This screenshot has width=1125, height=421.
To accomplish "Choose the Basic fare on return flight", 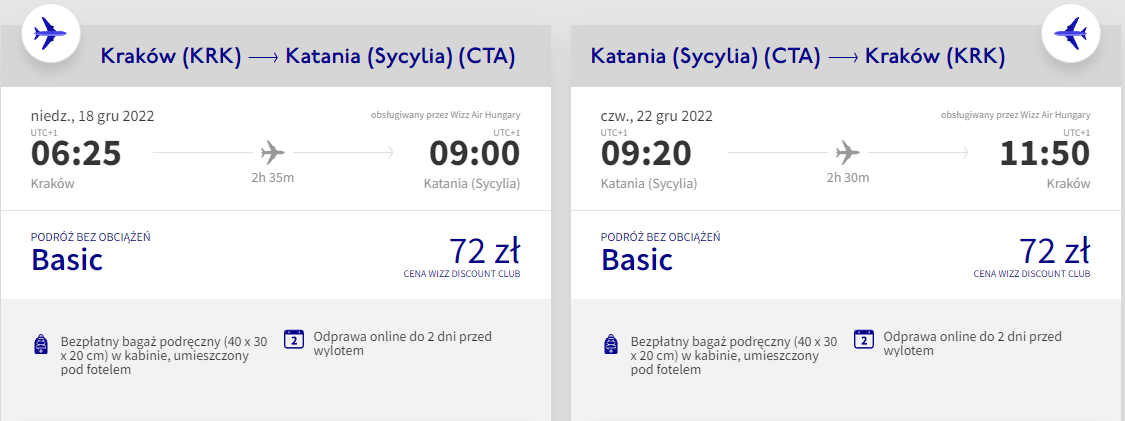I will coord(636,260).
